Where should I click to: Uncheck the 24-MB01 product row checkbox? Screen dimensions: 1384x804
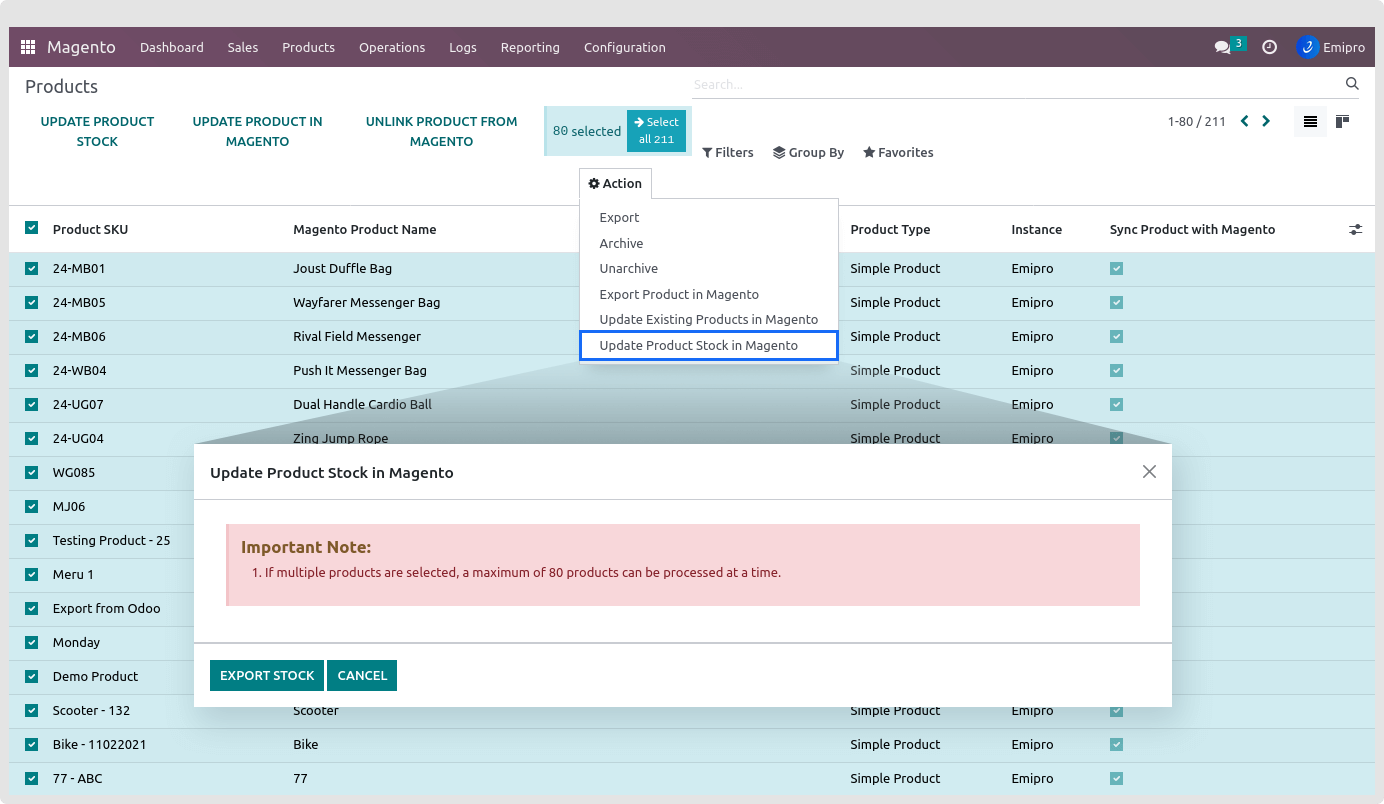(x=31, y=268)
